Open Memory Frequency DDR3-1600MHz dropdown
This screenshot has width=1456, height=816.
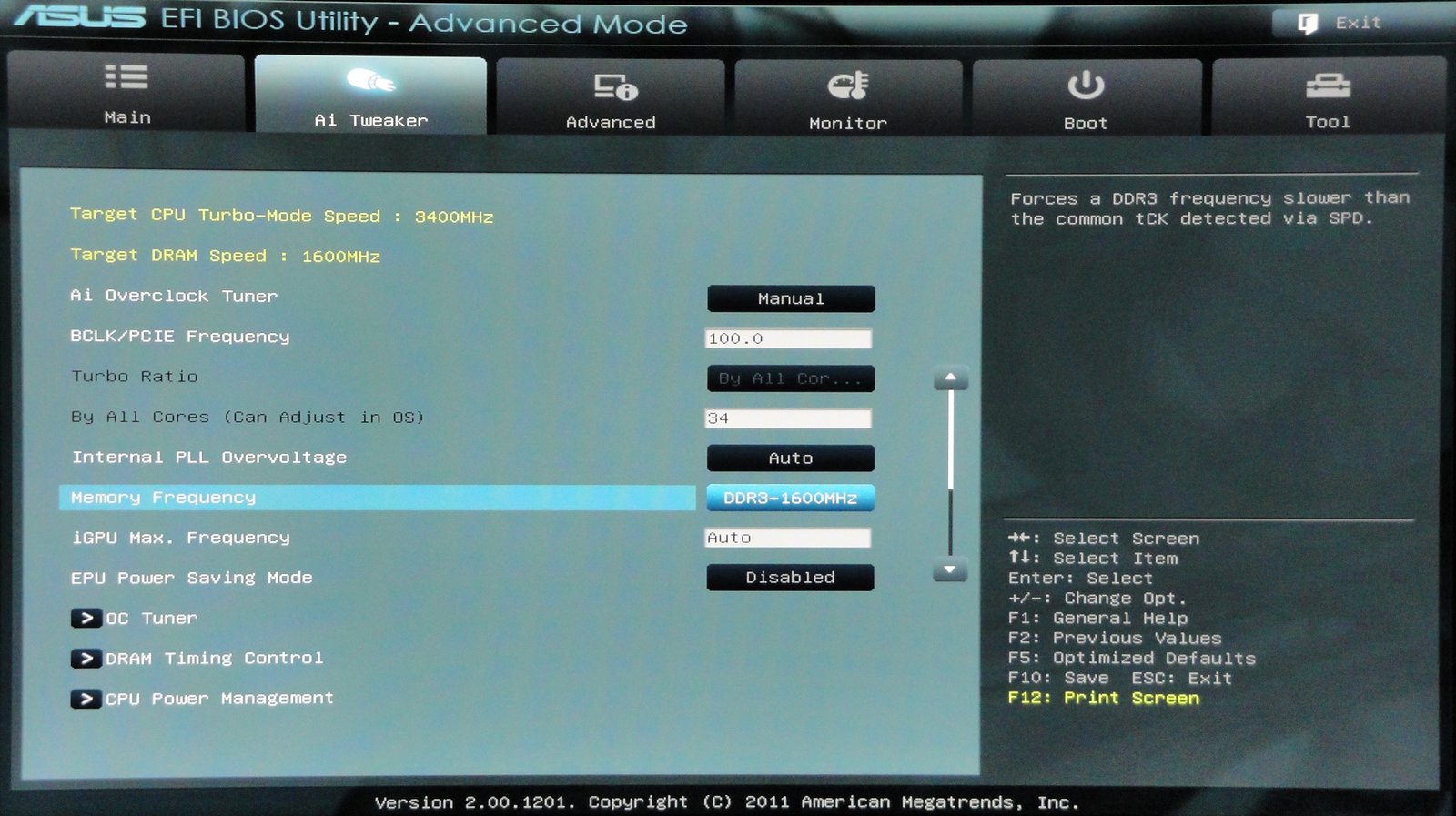(x=791, y=499)
